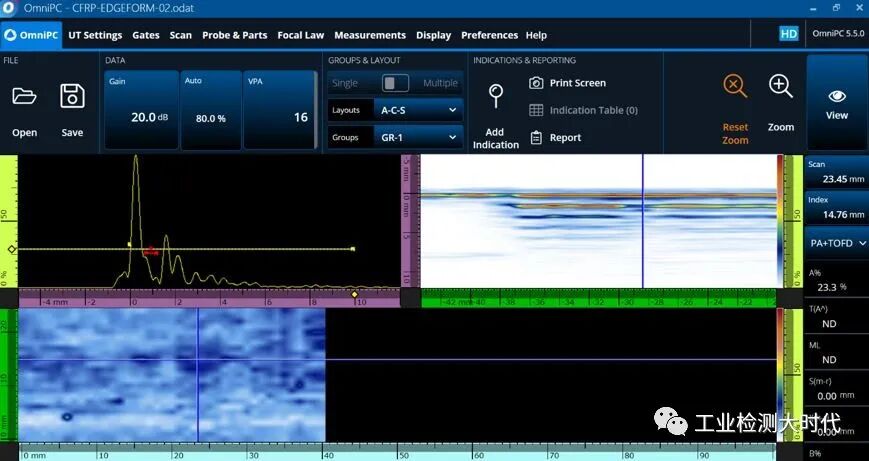Click the gate end handle on A-scan
Image resolution: width=869 pixels, height=461 pixels.
353,249
